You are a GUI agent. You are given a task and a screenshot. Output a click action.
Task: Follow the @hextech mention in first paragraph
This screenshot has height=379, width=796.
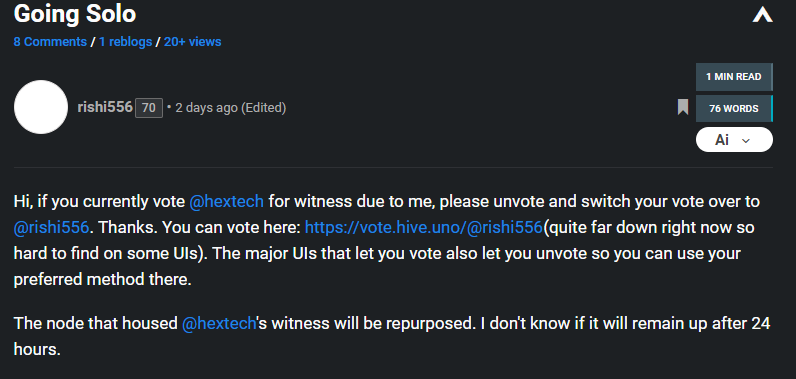point(226,201)
